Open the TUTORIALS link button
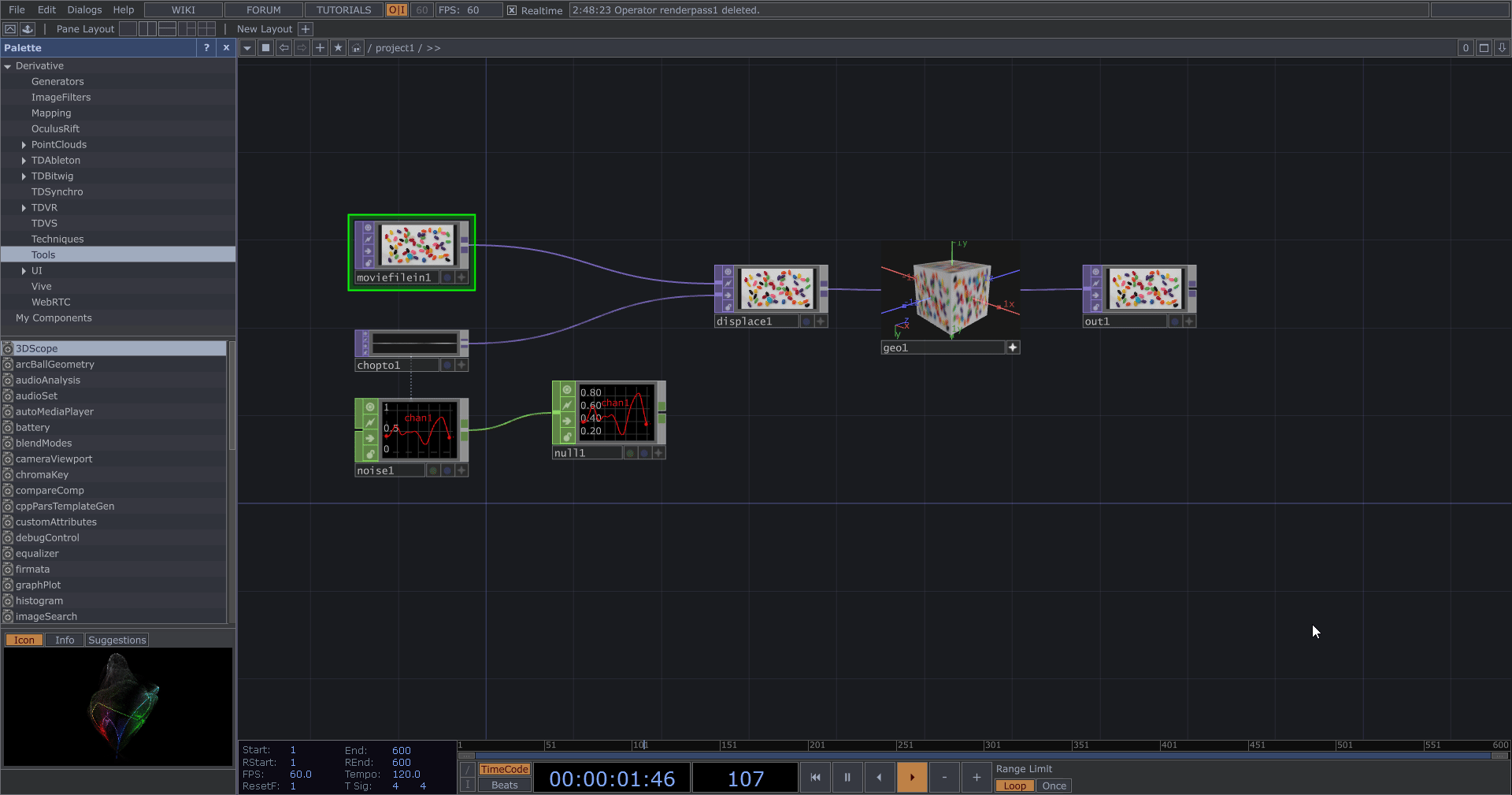This screenshot has width=1512, height=795. (x=343, y=10)
